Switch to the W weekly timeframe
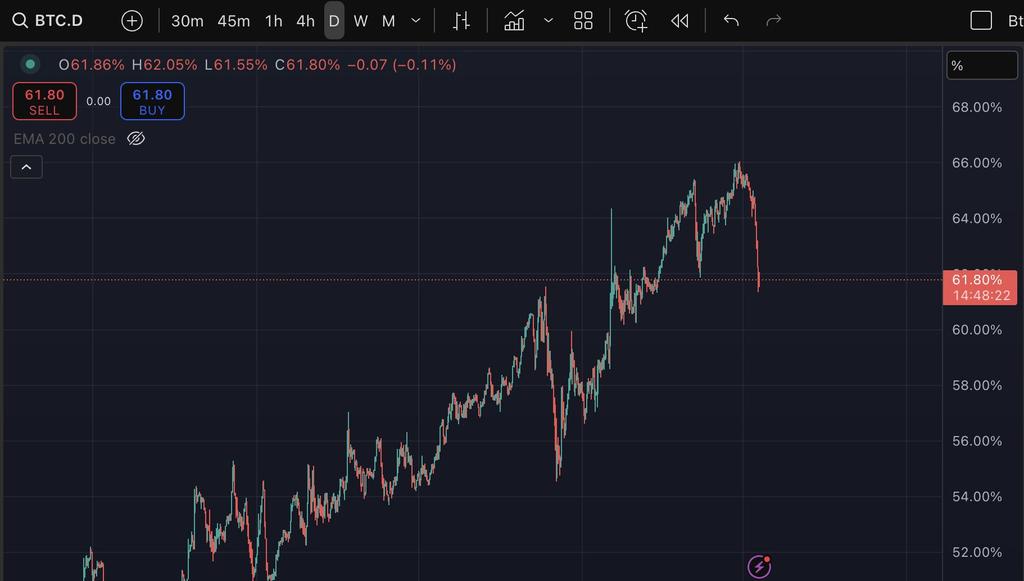 tap(360, 21)
